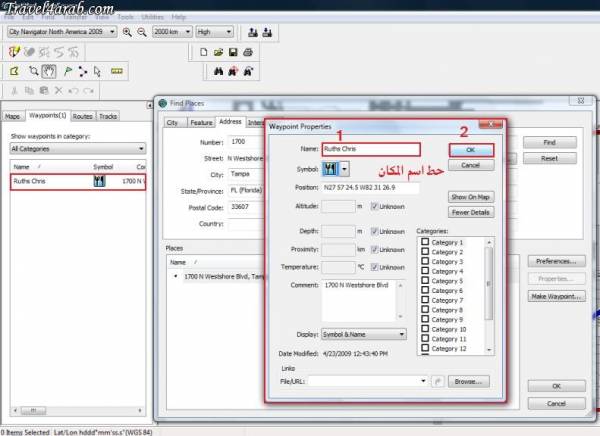This screenshot has width=600, height=436.
Task: Open the High detail level dropdown
Action: click(214, 32)
